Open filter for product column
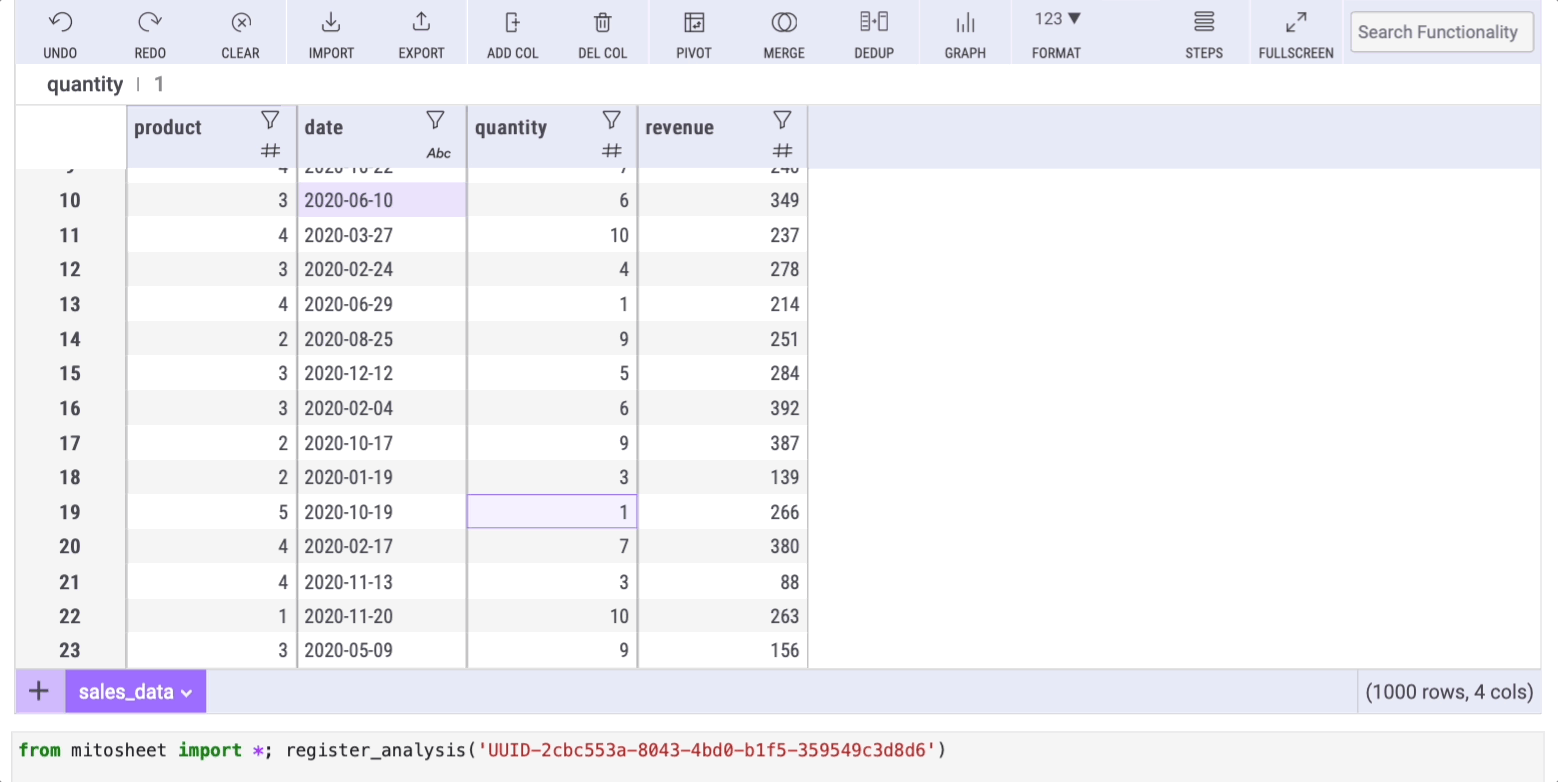1558x782 pixels. pyautogui.click(x=270, y=120)
